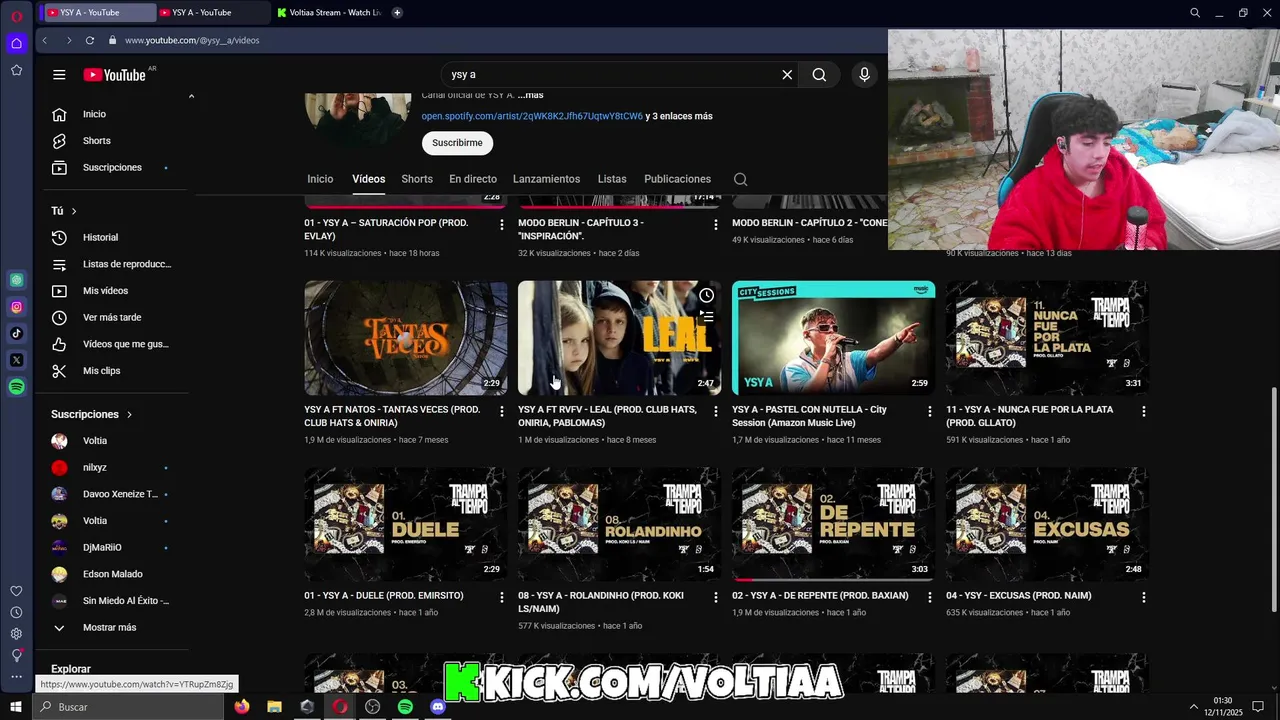Viewport: 1280px width, 720px height.
Task: Reload the page in the browser
Action: click(90, 40)
